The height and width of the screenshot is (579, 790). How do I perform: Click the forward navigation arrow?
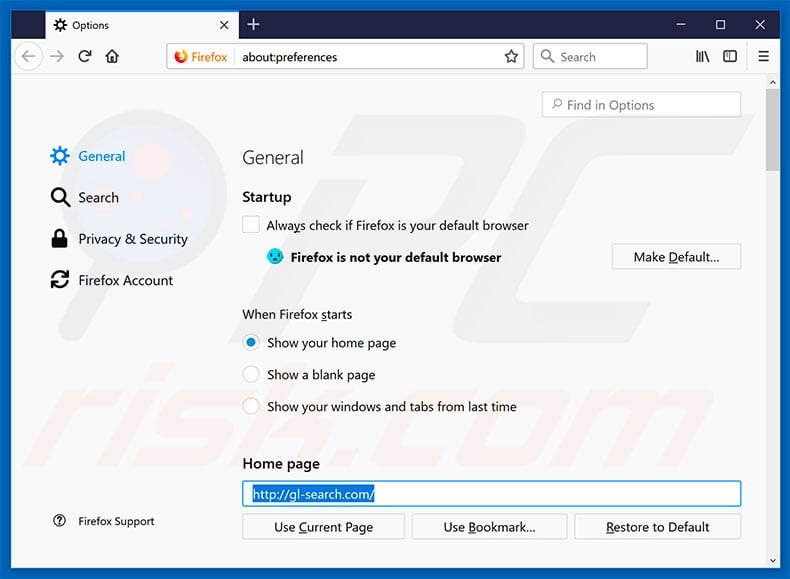(x=57, y=56)
